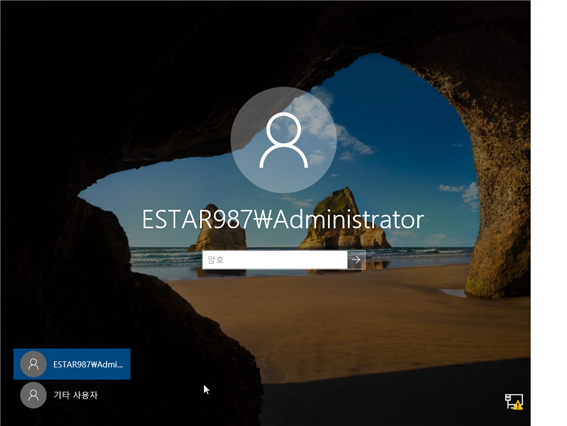The width and height of the screenshot is (567, 426).
Task: Choose the 기타 사용자 (other user) option
Action: coord(72,395)
